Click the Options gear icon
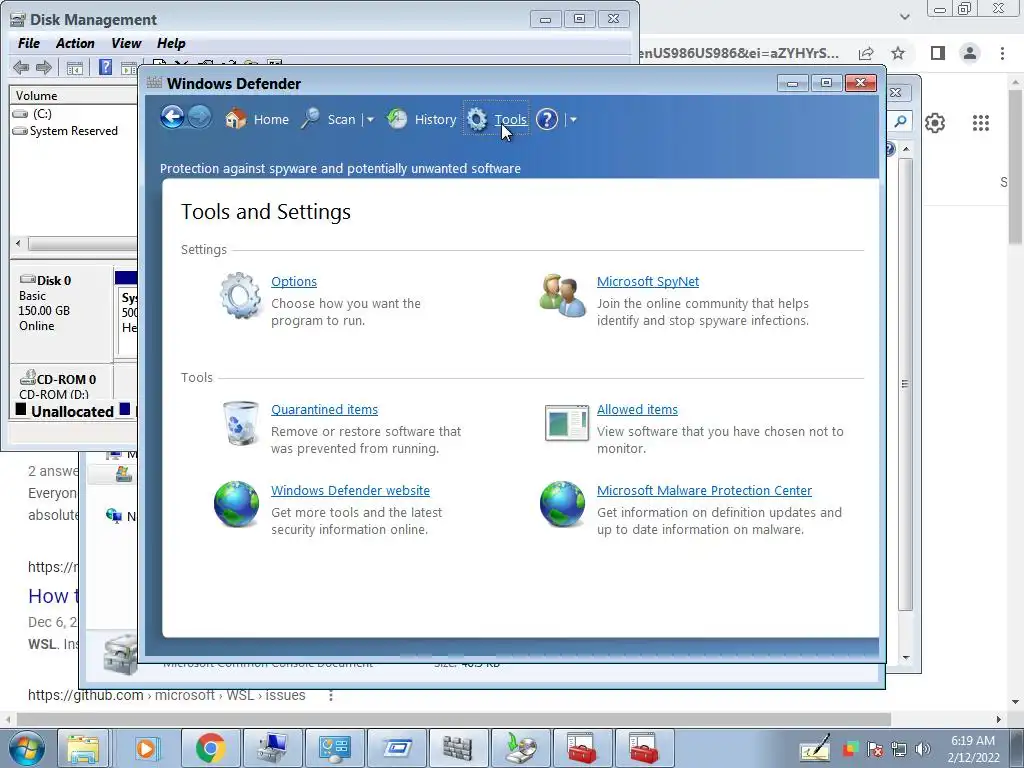Screen dimensions: 1024x768 [x=240, y=296]
